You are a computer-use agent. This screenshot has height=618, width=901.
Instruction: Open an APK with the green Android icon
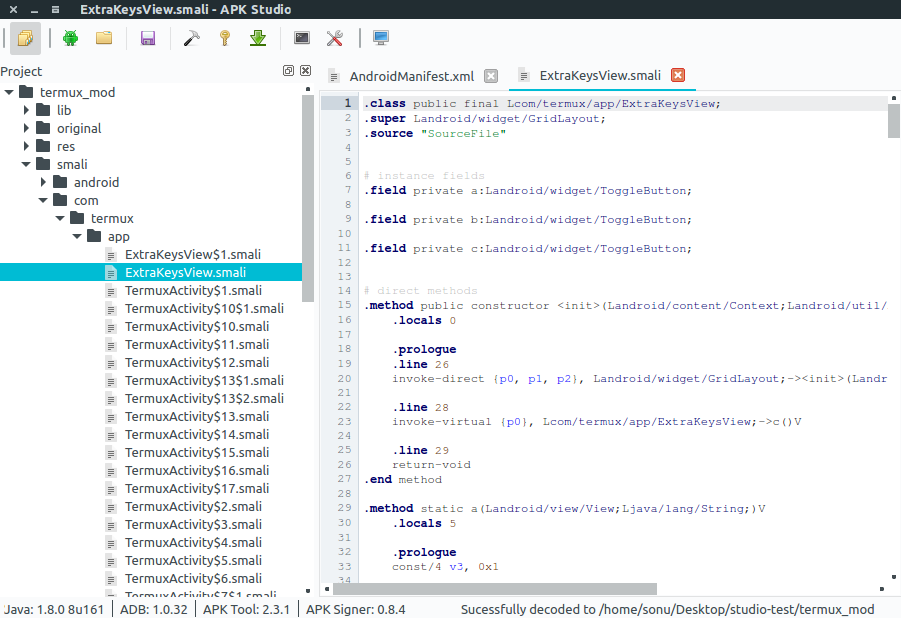(x=71, y=39)
